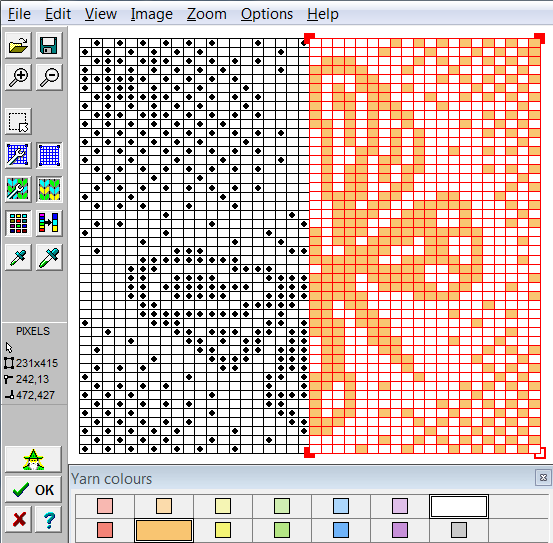The width and height of the screenshot is (553, 543).
Task: Select the light lilac yarn colour
Action: pos(400,506)
